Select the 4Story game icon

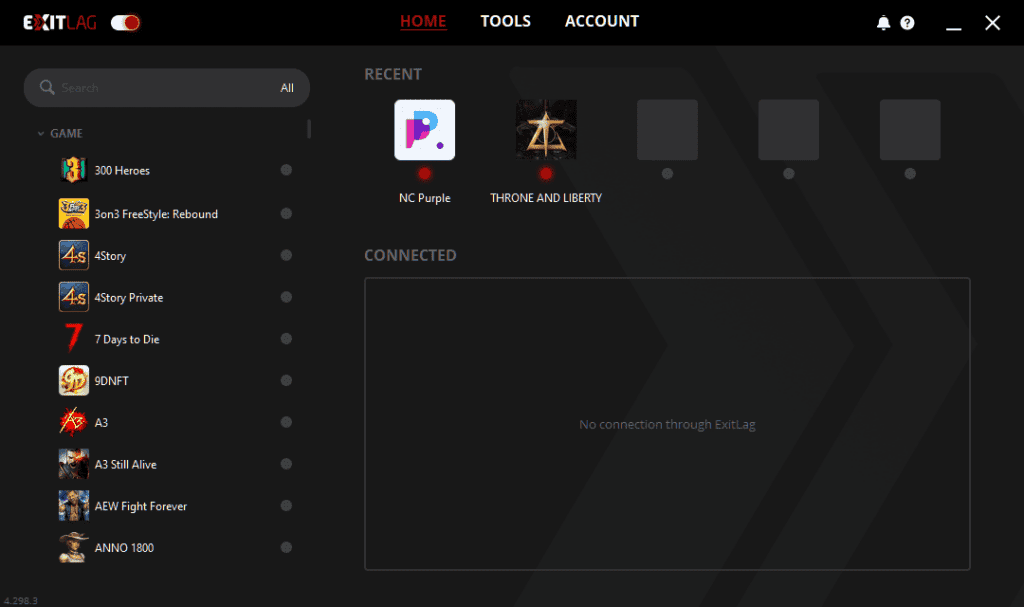pyautogui.click(x=74, y=255)
